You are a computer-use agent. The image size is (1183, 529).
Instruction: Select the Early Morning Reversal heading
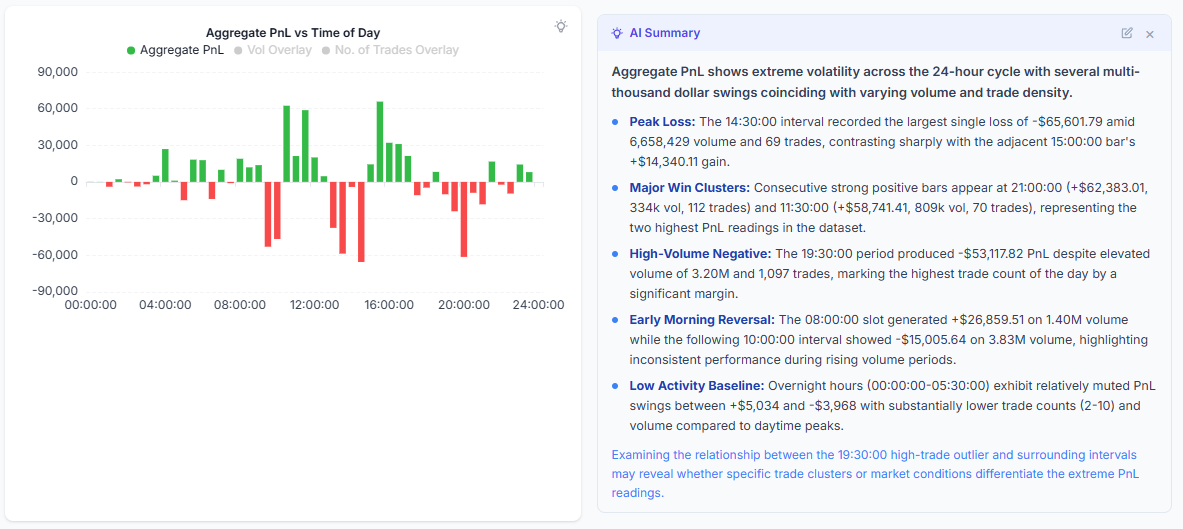click(x=701, y=319)
